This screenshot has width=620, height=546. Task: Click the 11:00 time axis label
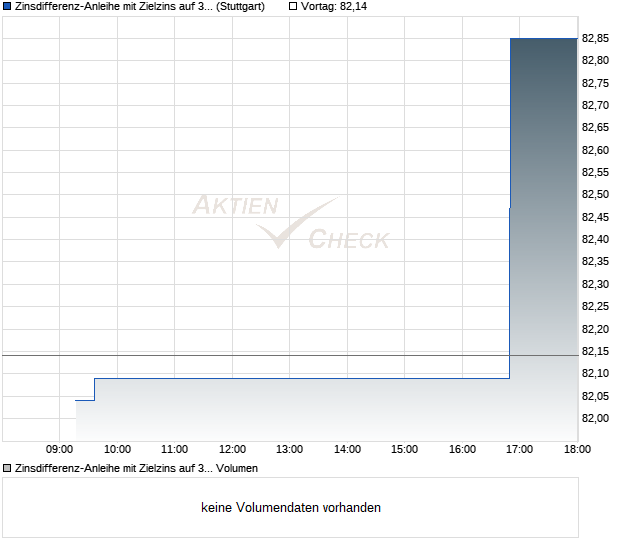point(174,450)
